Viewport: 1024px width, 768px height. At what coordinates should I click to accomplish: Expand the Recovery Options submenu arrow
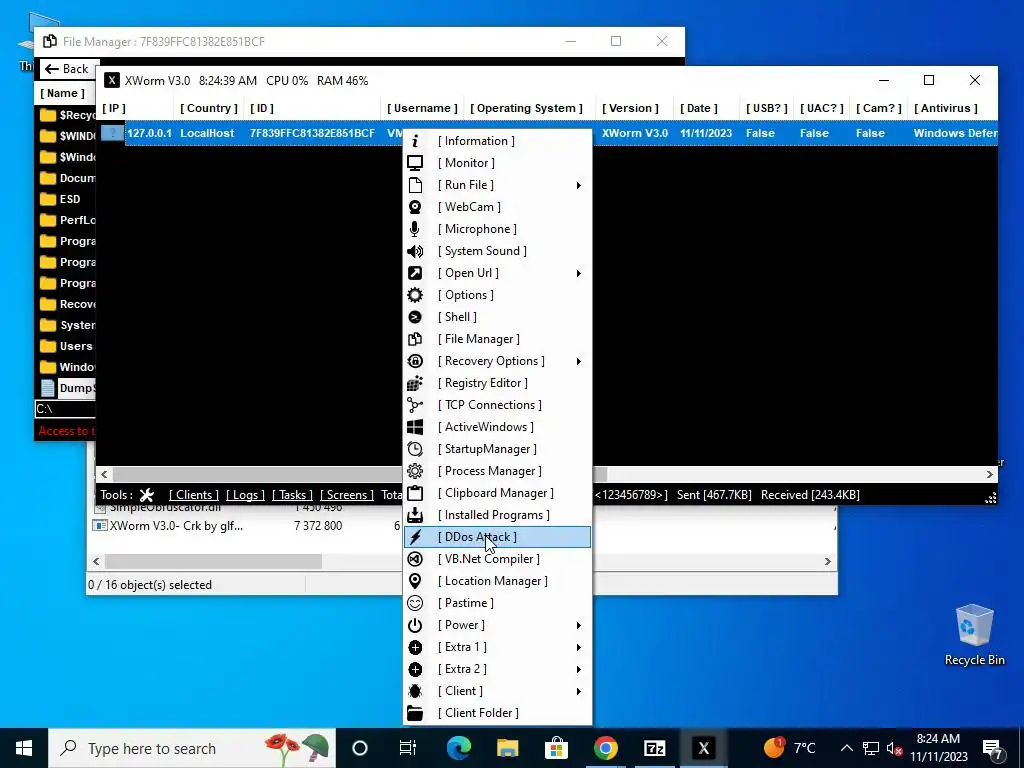[x=579, y=361]
